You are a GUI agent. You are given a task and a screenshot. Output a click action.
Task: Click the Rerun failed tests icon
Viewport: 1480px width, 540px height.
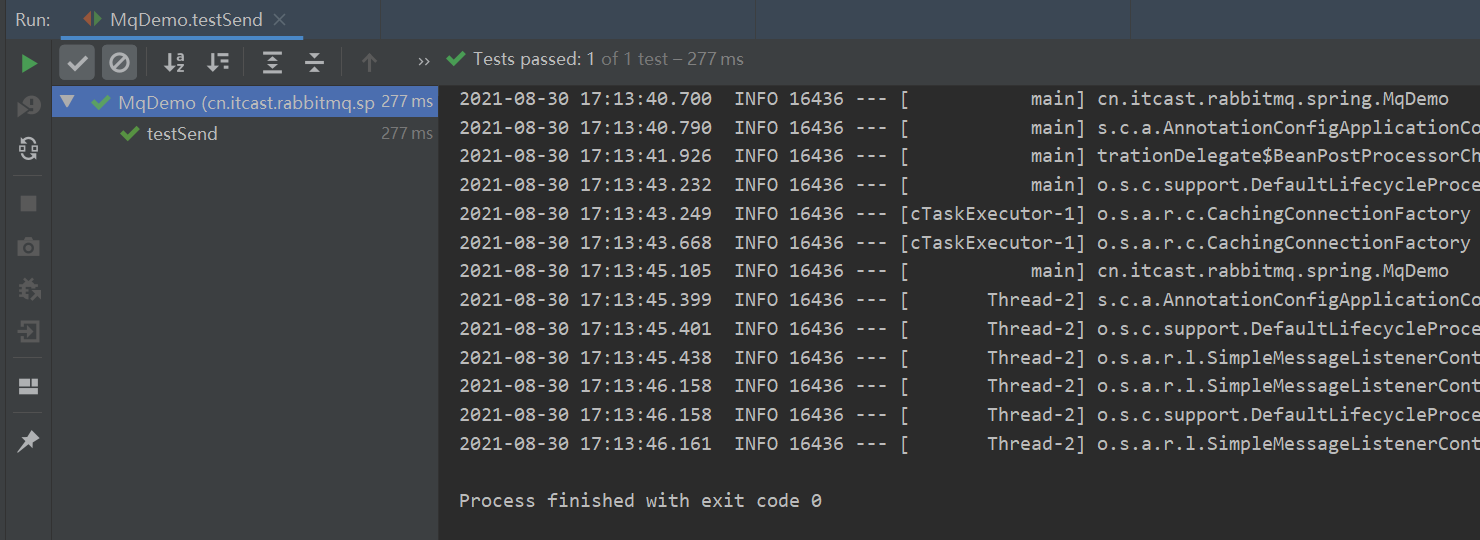click(29, 106)
